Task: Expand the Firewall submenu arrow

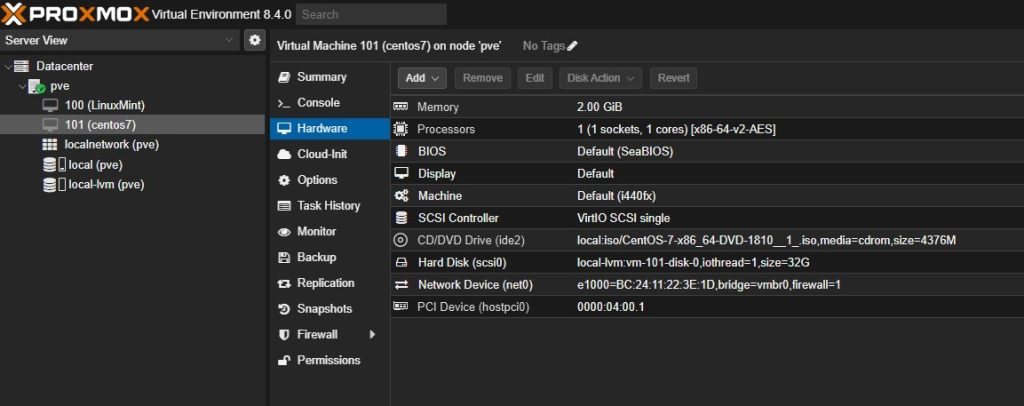Action: click(x=372, y=334)
